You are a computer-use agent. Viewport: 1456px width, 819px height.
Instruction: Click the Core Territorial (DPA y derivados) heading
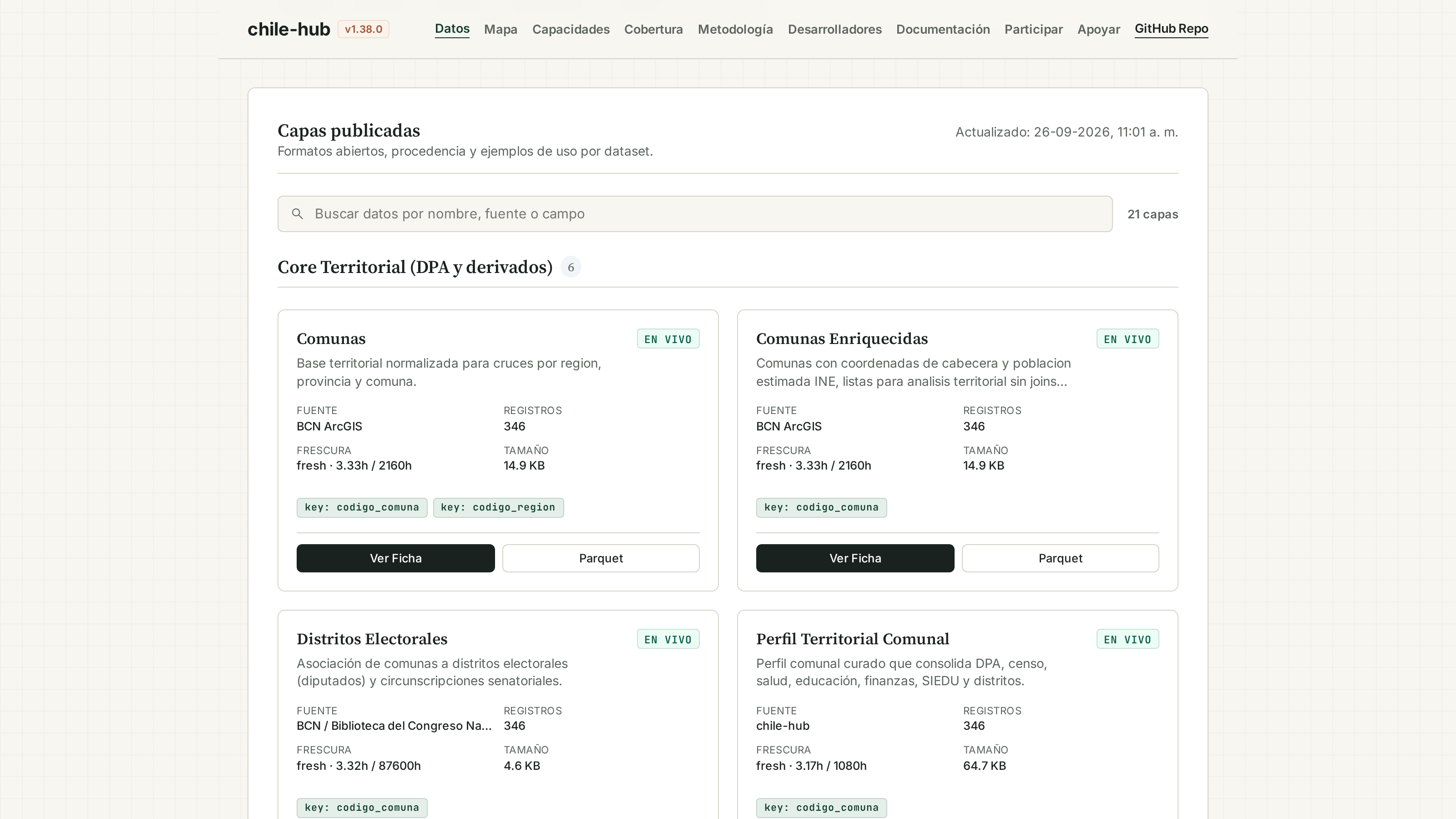[415, 268]
